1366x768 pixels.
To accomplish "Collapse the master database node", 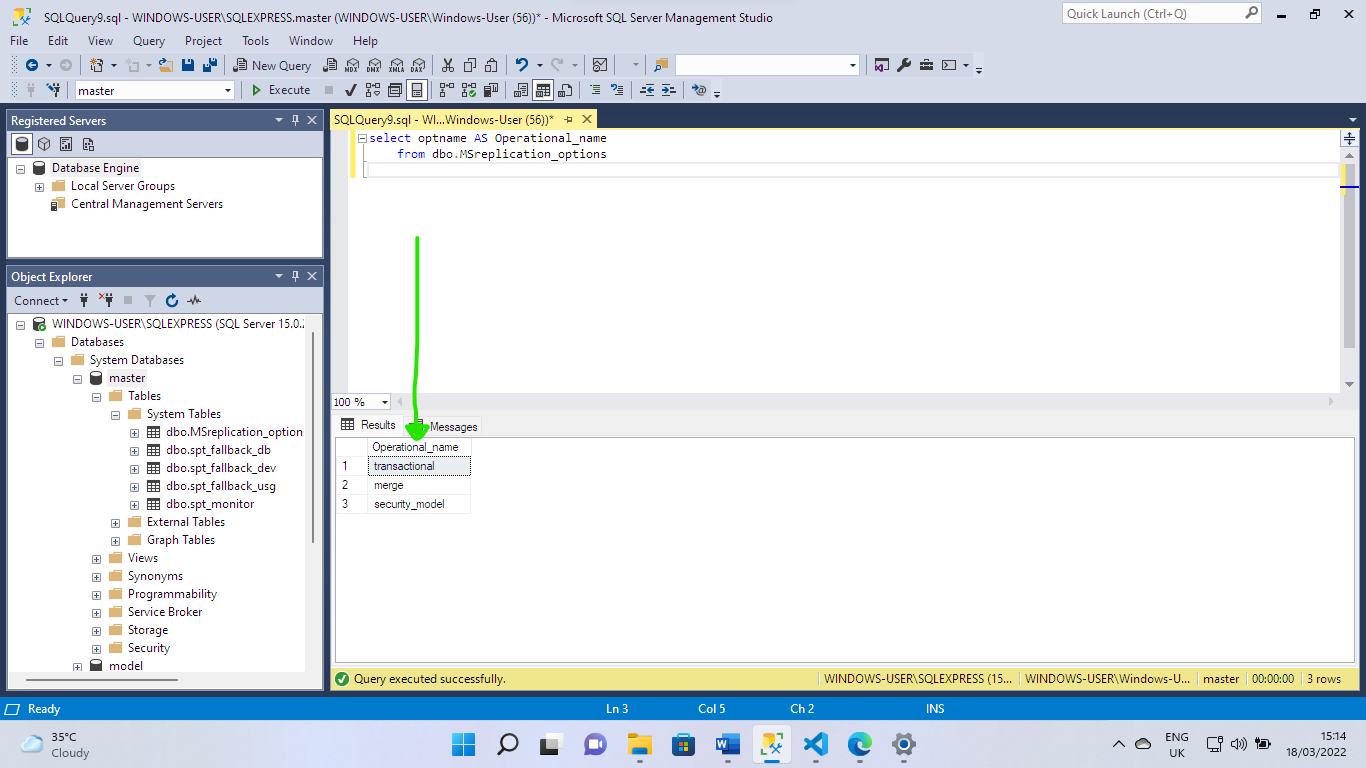I will coord(77,379).
